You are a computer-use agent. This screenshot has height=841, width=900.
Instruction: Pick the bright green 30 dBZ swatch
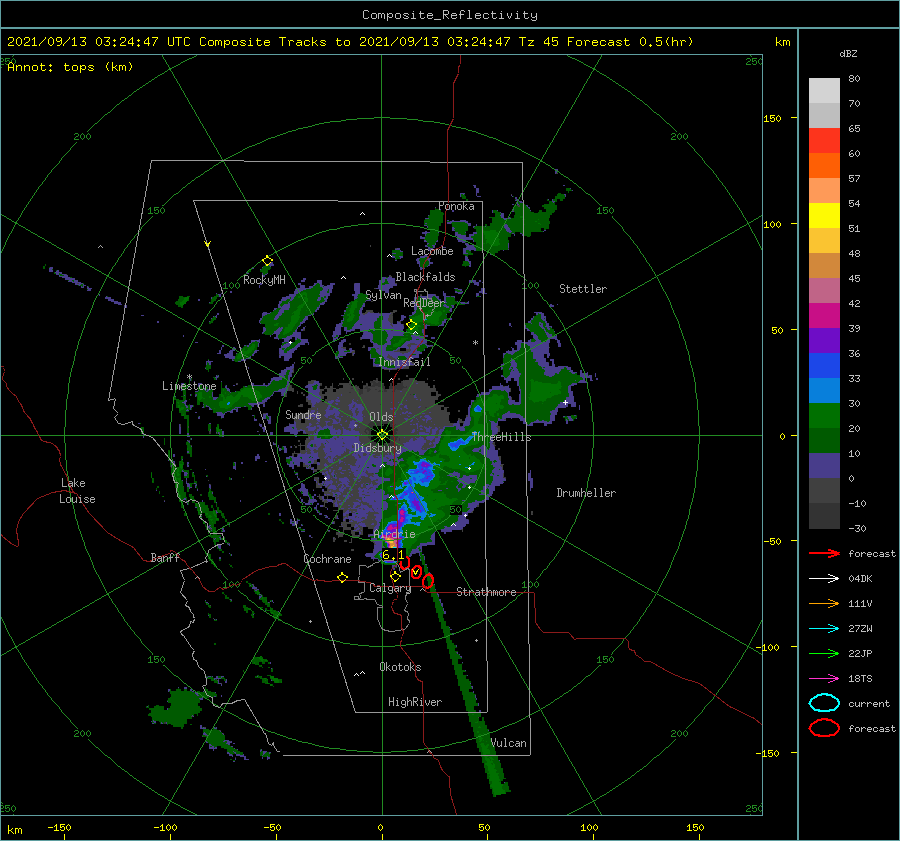pos(824,415)
